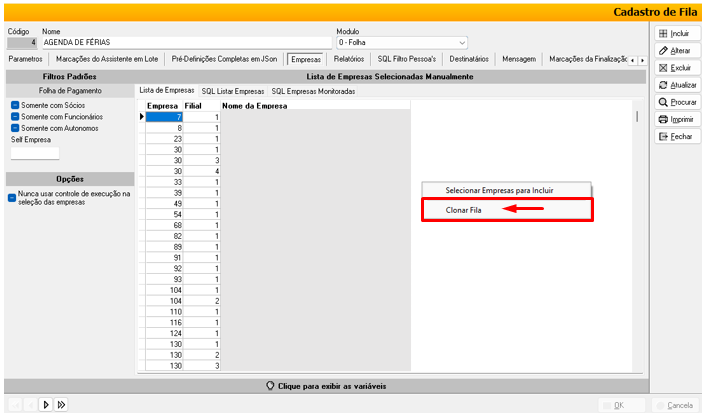Go to the next record arrow
Screen dimensions: 704x419
45,405
